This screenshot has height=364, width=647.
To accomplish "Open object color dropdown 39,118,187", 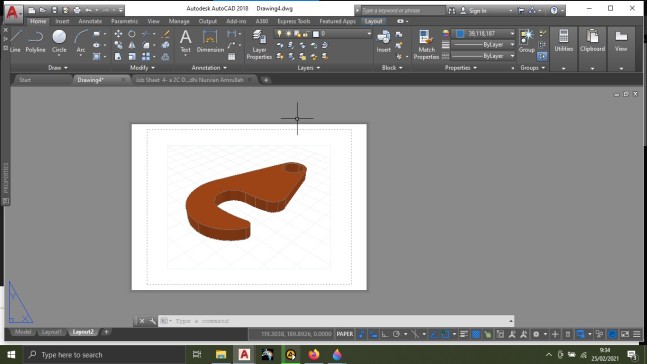I will pyautogui.click(x=484, y=33).
